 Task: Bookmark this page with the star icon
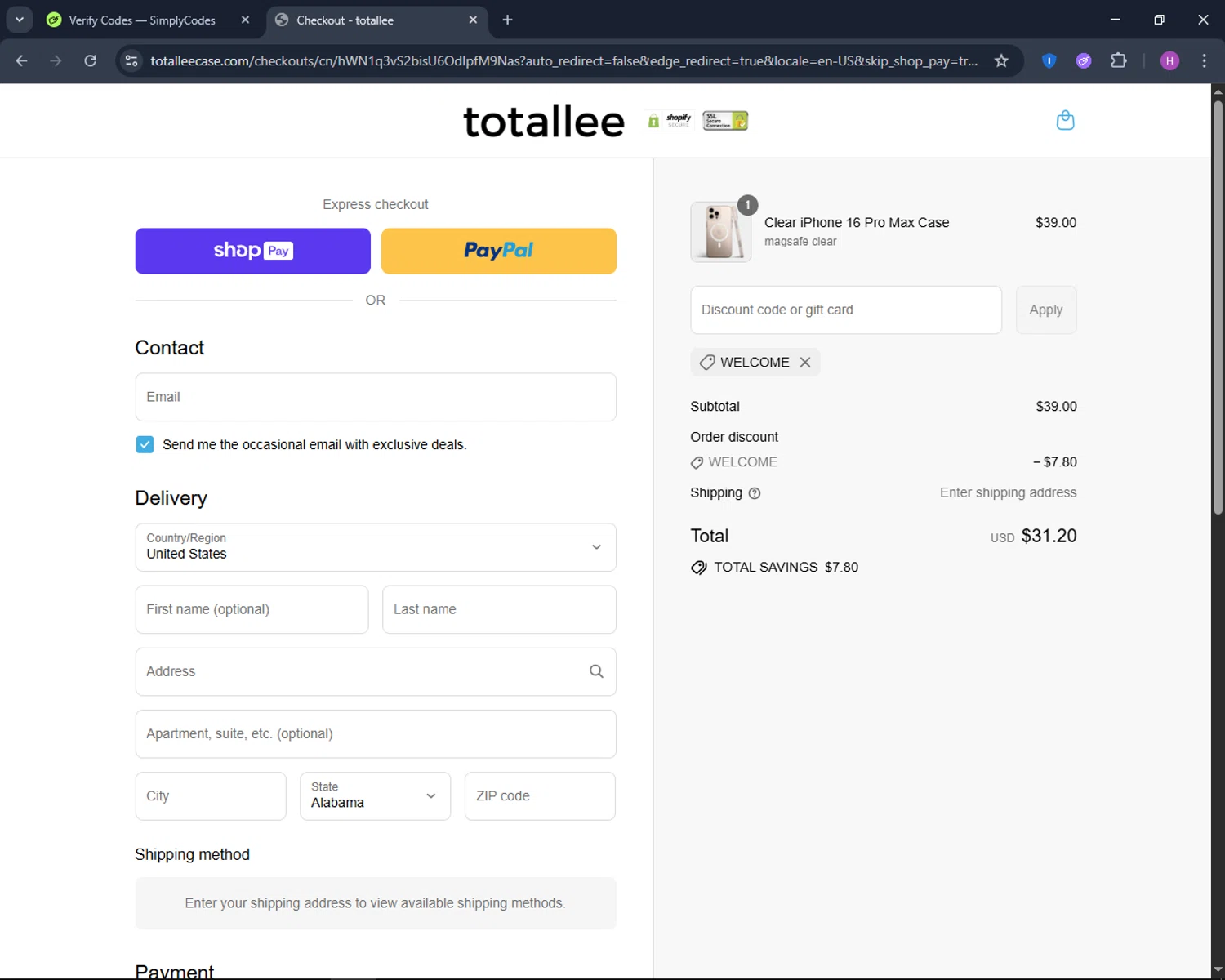click(x=1001, y=60)
